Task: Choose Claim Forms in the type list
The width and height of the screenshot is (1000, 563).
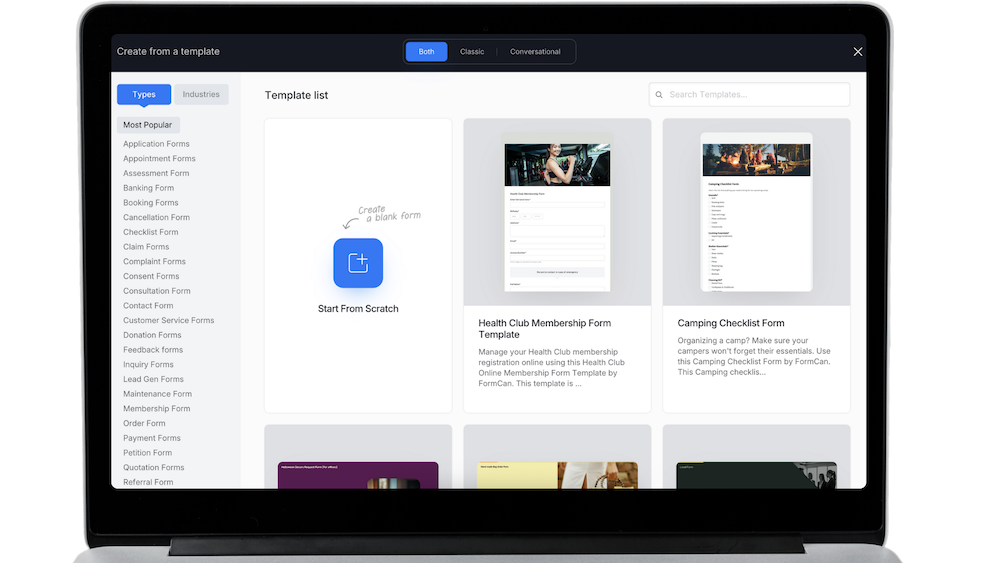Action: 146,246
